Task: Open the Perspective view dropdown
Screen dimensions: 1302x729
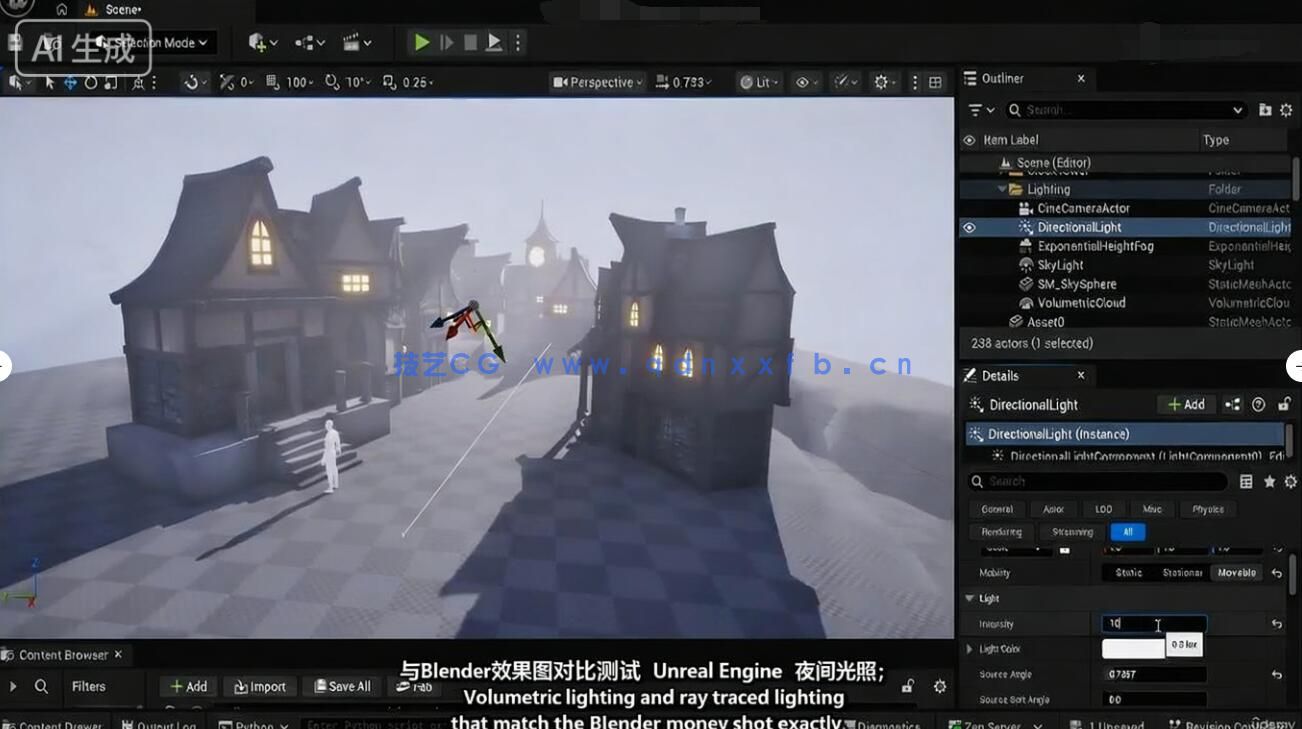Action: [x=597, y=82]
